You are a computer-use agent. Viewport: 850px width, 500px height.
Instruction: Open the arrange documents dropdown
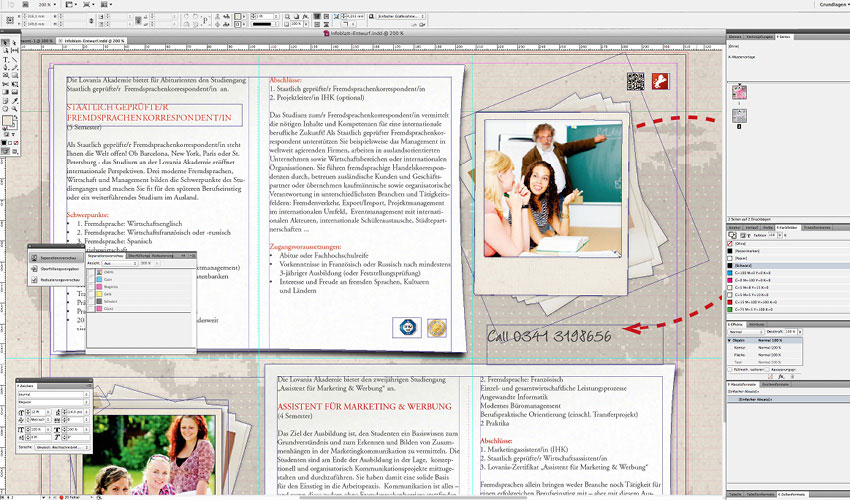pos(106,4)
